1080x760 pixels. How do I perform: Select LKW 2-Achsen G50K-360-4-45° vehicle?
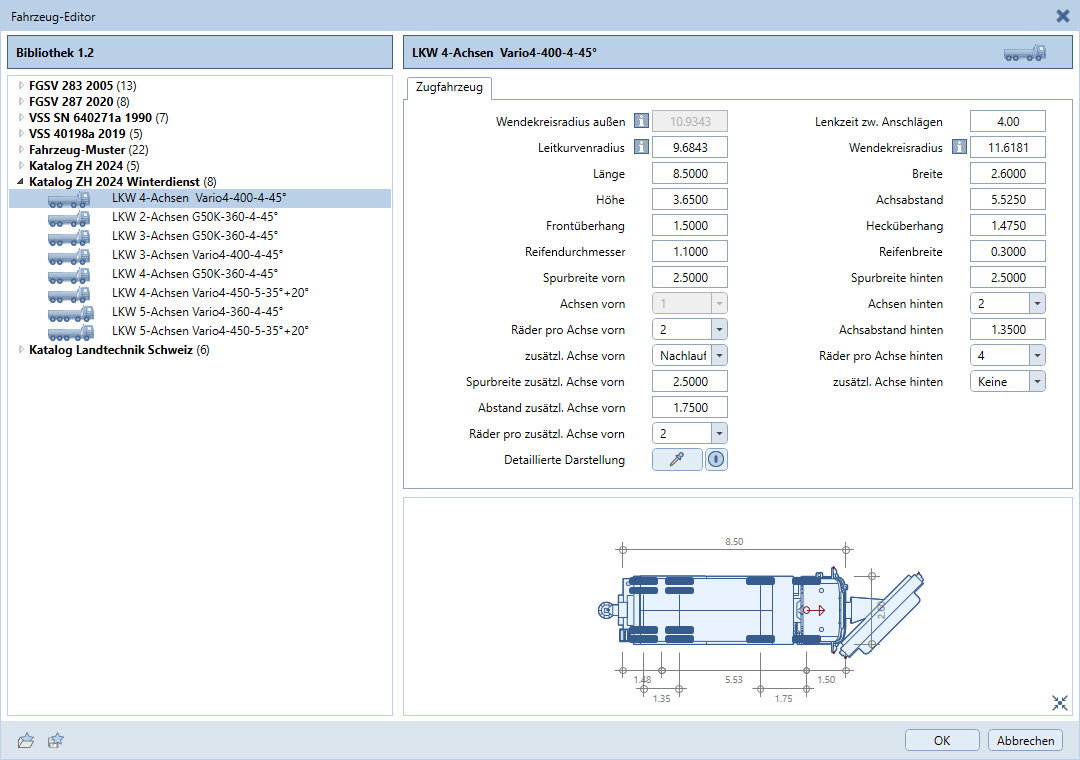[x=194, y=217]
